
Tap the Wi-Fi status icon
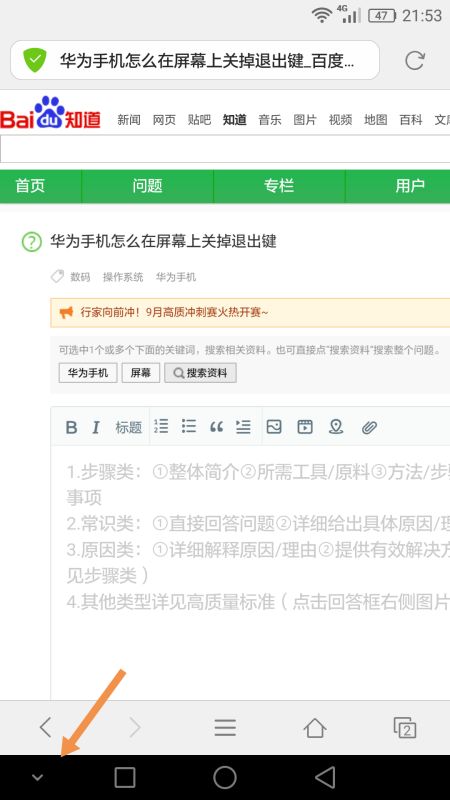(322, 16)
